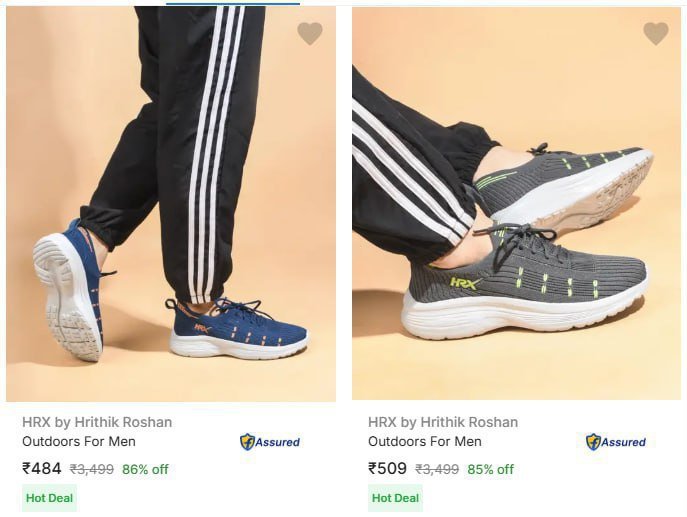This screenshot has height=517, width=687.
Task: Click the struck-through ₹3,499 price on the second product
Action: pos(437,469)
